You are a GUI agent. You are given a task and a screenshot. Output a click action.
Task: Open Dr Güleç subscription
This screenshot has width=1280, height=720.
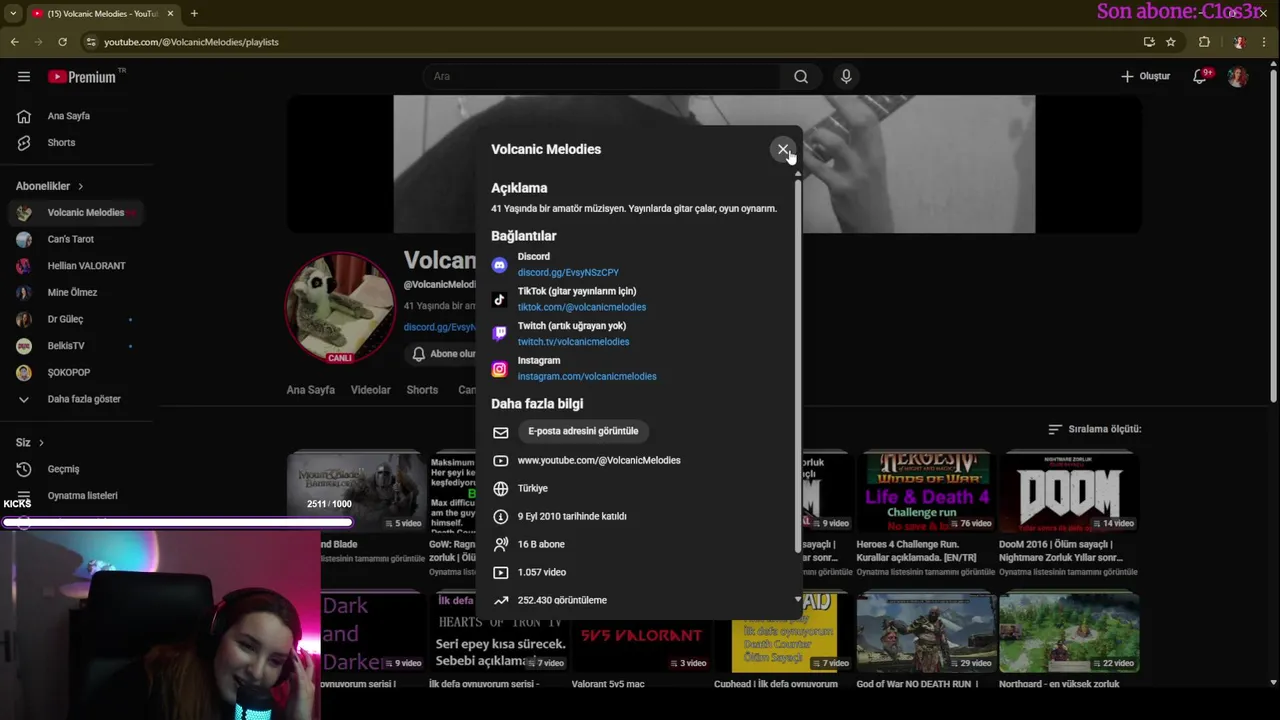[x=76, y=320]
